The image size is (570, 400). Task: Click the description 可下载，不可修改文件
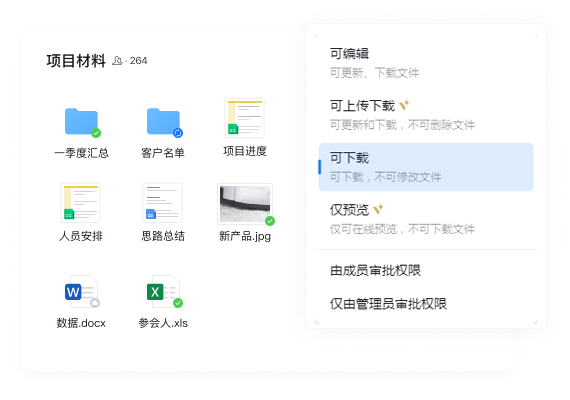pyautogui.click(x=386, y=177)
